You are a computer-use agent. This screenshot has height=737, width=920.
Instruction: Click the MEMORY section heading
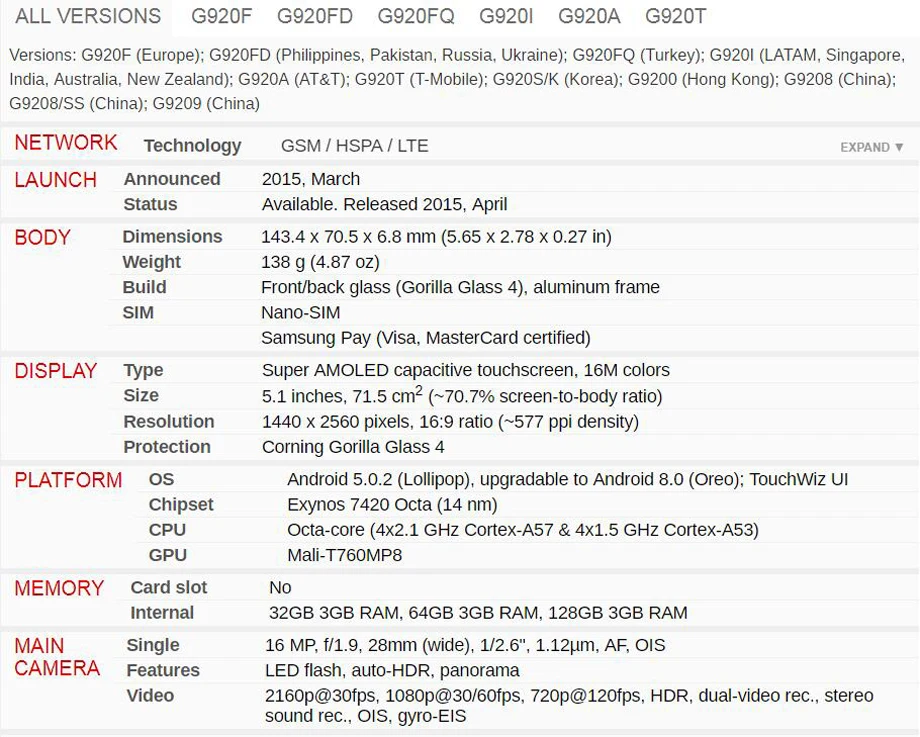pos(59,589)
